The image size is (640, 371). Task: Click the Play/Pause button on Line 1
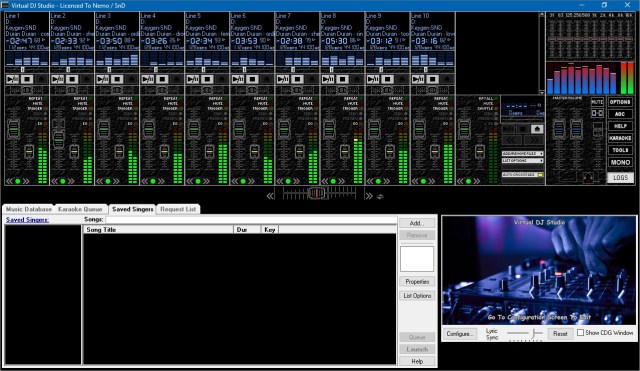tap(13, 79)
